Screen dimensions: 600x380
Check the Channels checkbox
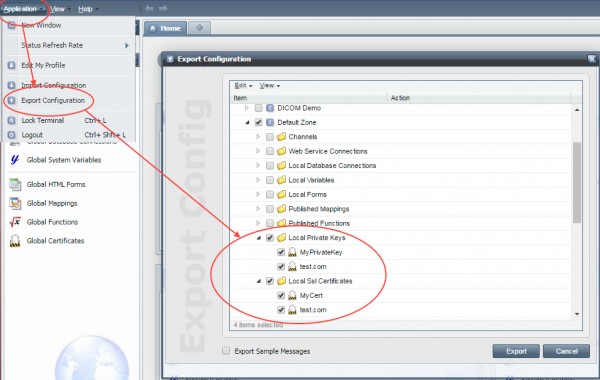click(270, 137)
